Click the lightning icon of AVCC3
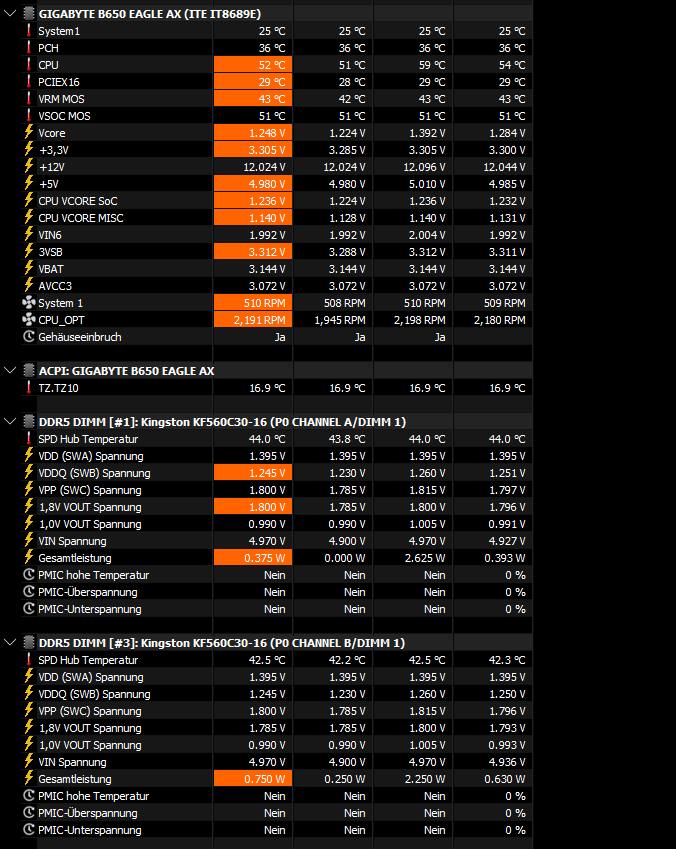The image size is (676, 849). coord(29,285)
